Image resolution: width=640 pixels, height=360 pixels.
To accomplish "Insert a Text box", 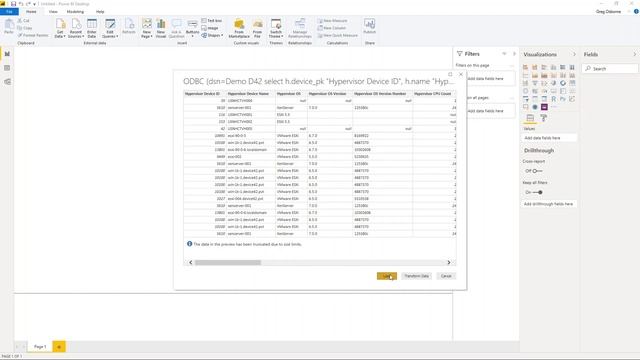I will coord(212,20).
